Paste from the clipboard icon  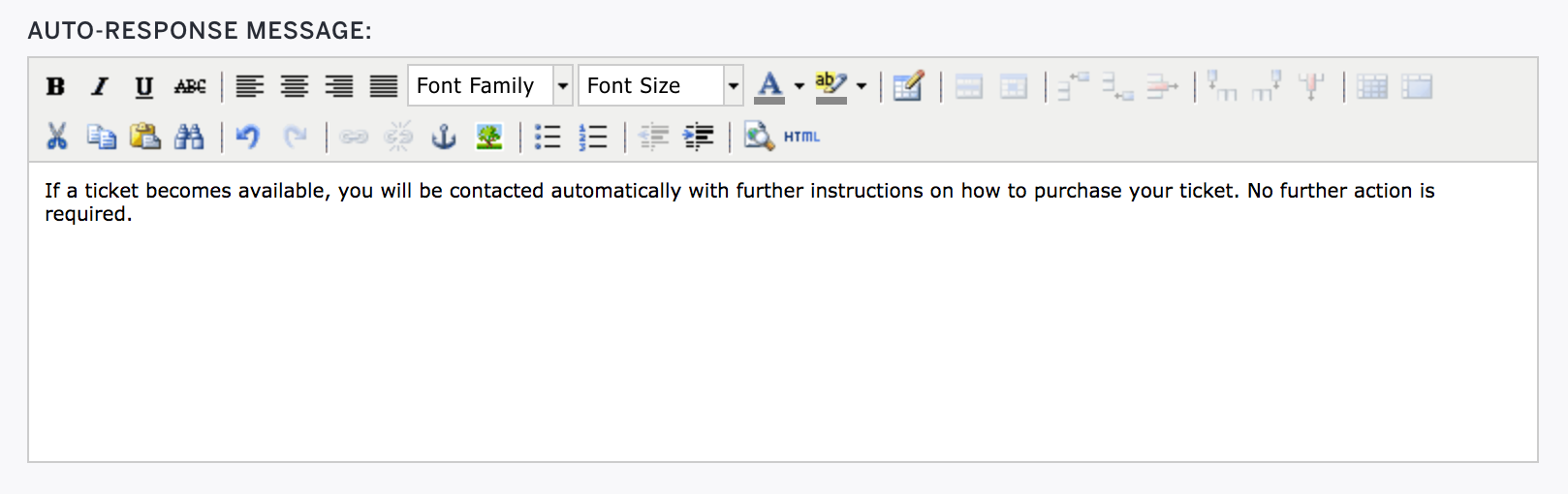(145, 137)
